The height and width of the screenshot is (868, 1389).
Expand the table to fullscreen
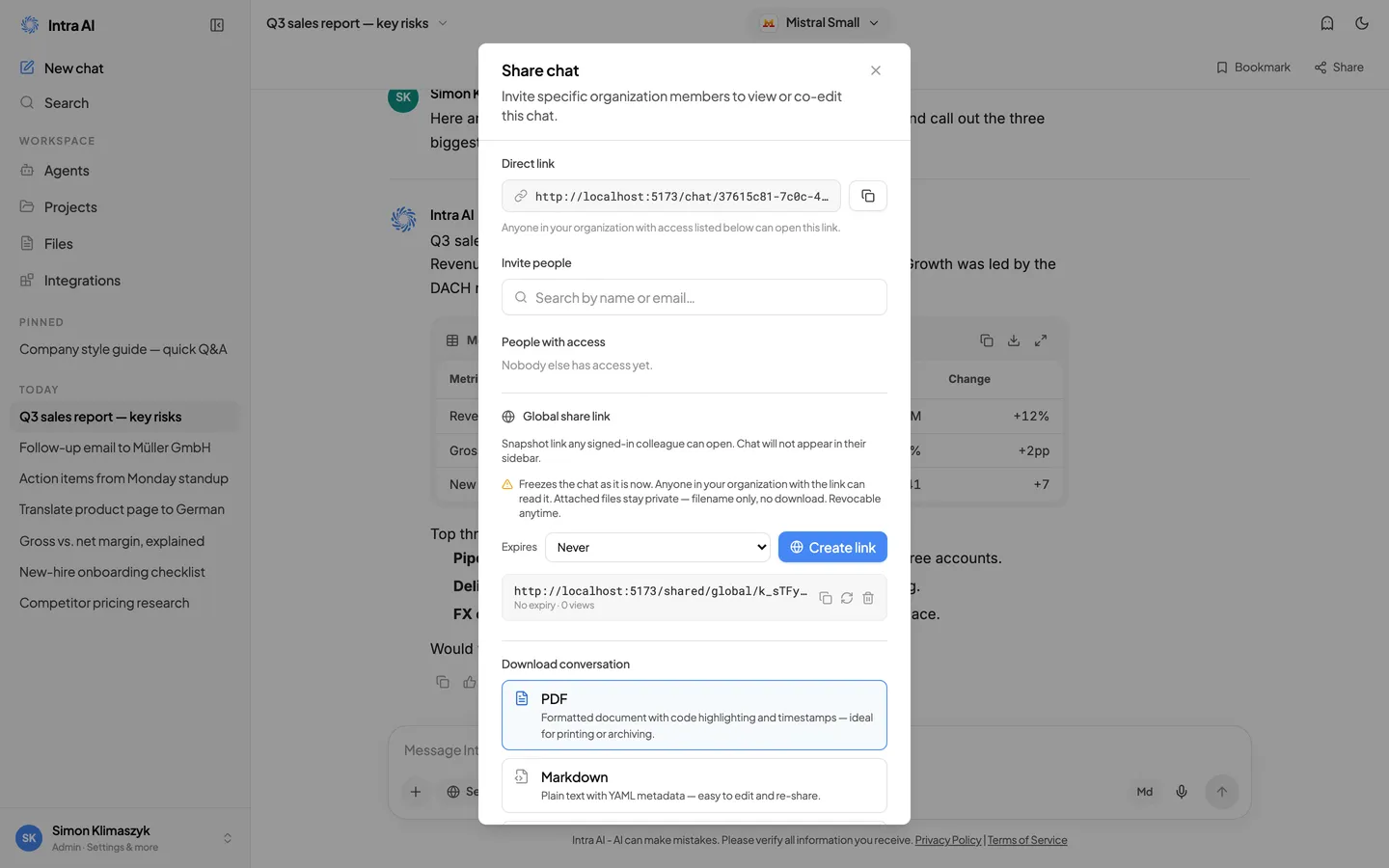pos(1041,340)
